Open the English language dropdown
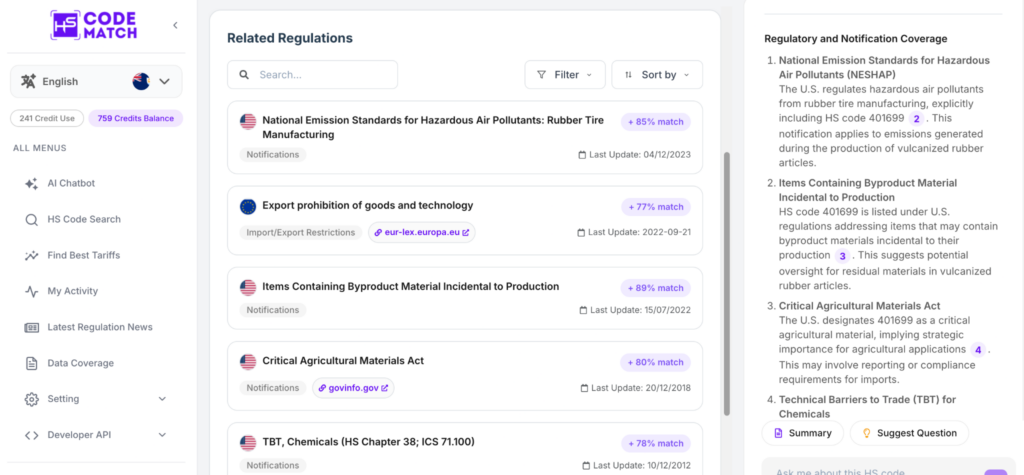Image resolution: width=1024 pixels, height=475 pixels. point(96,82)
